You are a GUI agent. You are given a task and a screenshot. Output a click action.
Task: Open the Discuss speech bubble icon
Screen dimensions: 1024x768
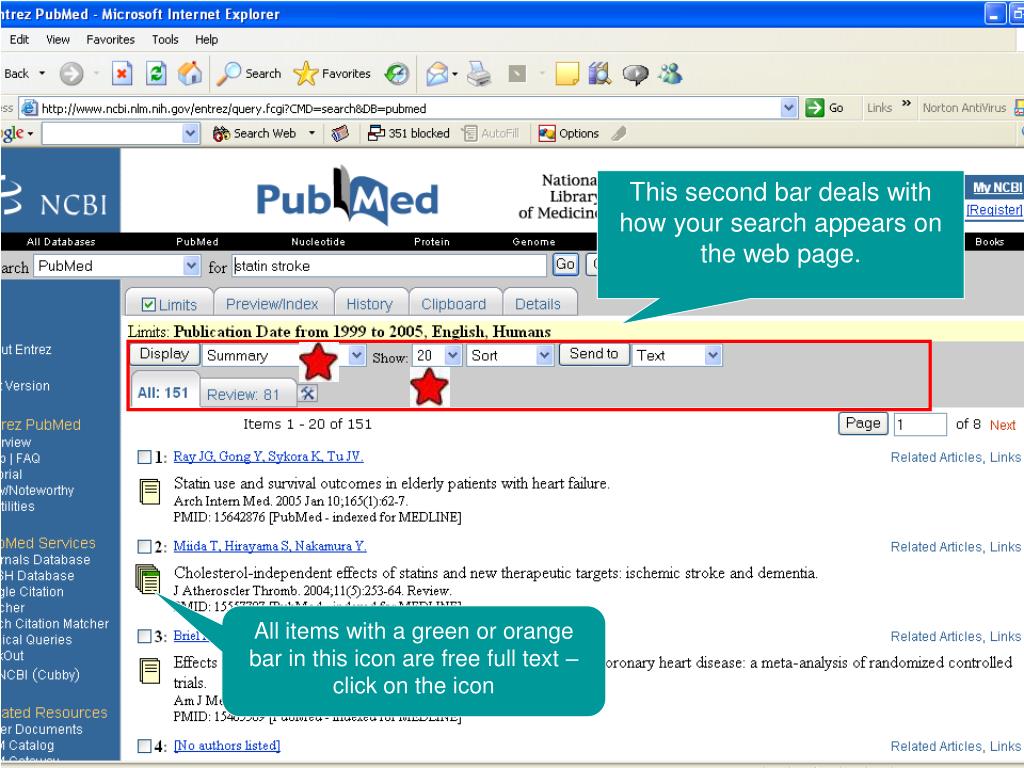[634, 74]
